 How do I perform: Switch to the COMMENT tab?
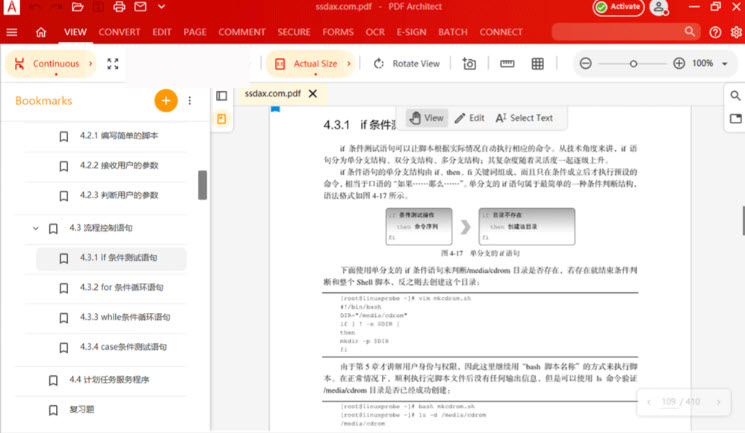tap(242, 32)
